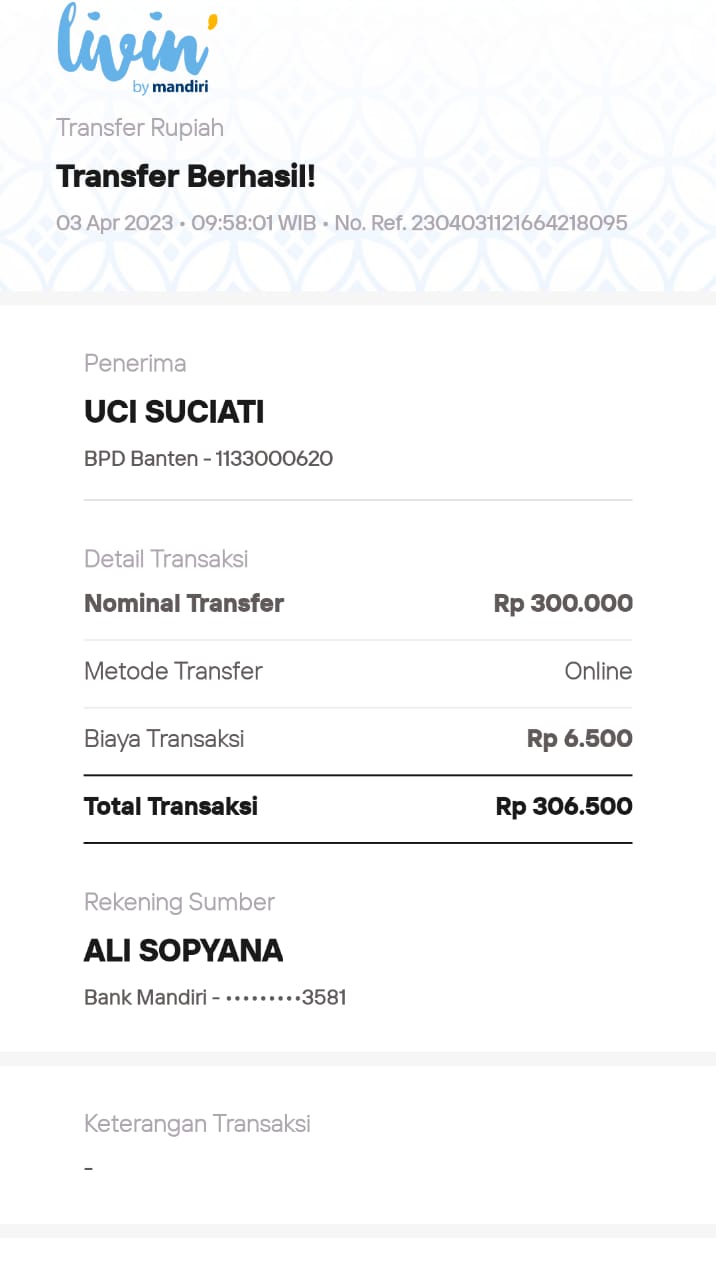
Task: Tap the "Nominal Transfer" row label
Action: pyautogui.click(x=184, y=603)
